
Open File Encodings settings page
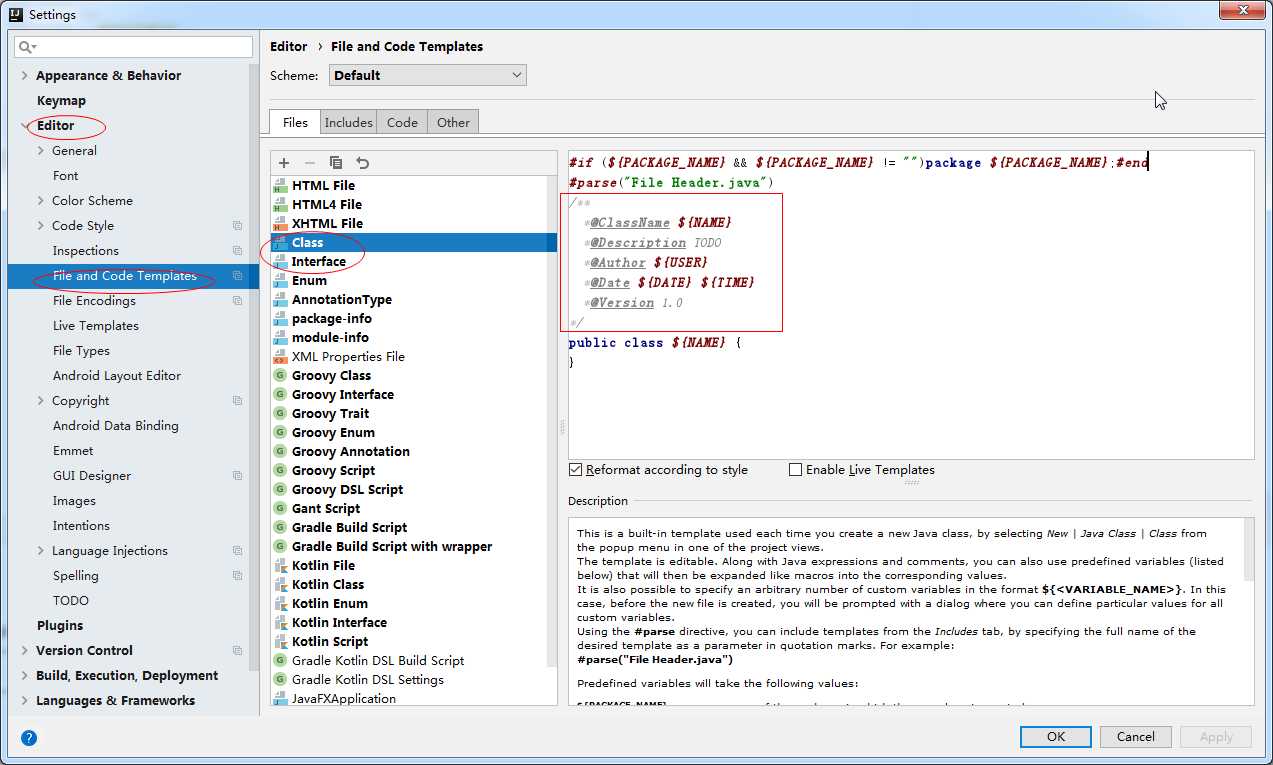pyautogui.click(x=94, y=300)
